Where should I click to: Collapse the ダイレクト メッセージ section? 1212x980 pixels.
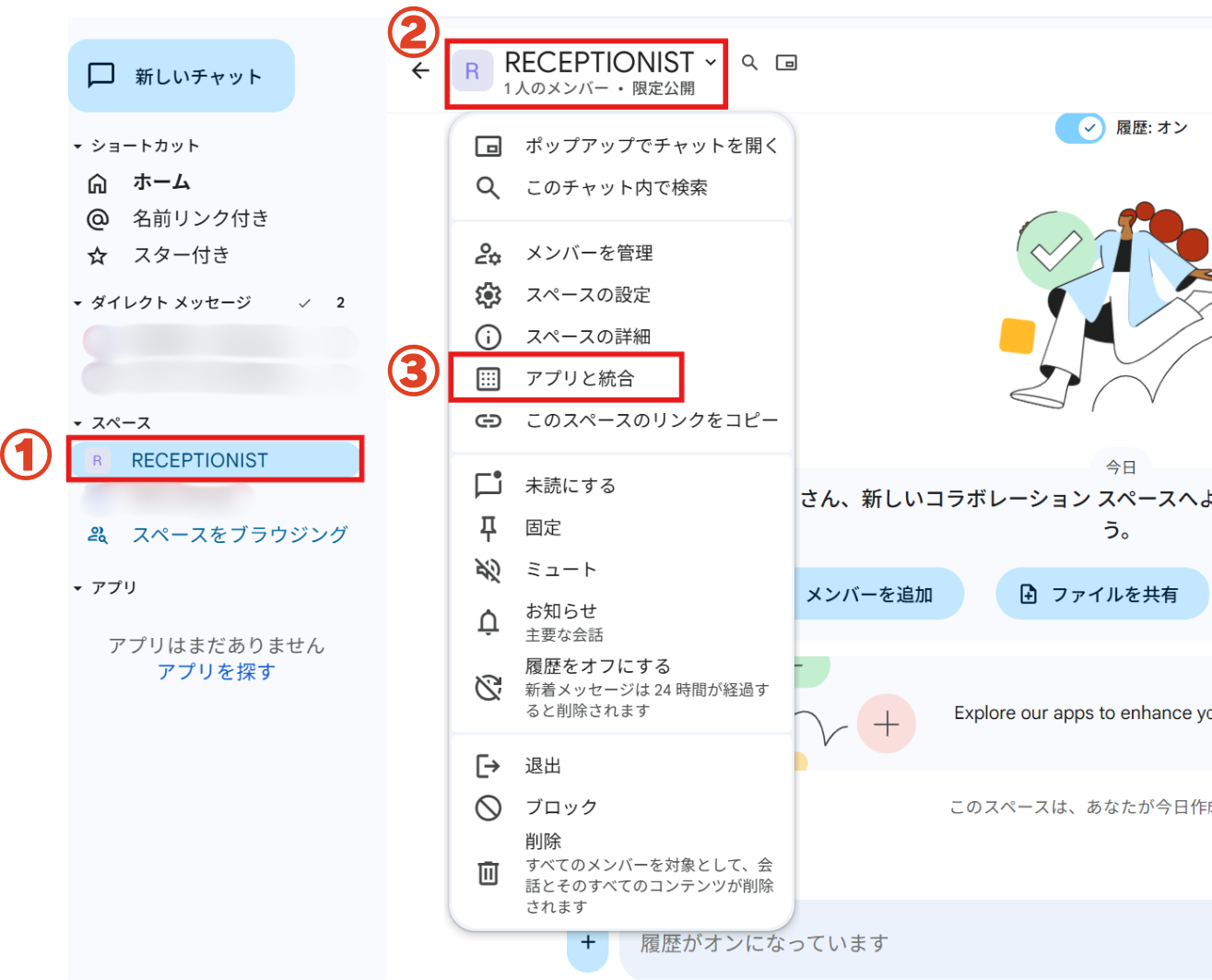[78, 303]
